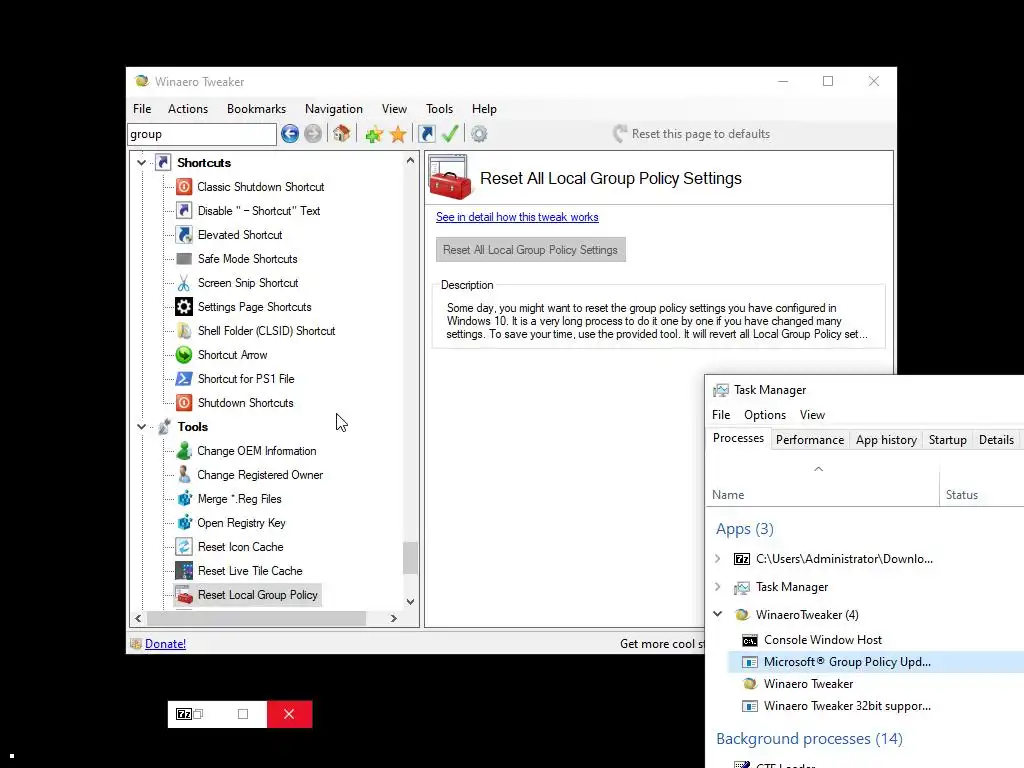Click the Classic Shutdown Shortcut icon
The image size is (1024, 768).
(x=184, y=187)
